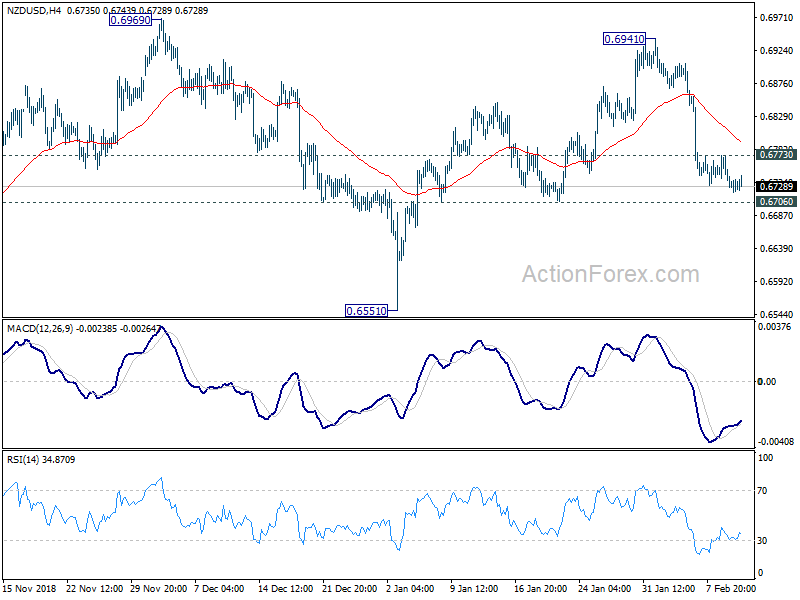Click the MACD 0.00376 scale value
Image resolution: width=800 pixels, height=600 pixels.
pos(774,327)
